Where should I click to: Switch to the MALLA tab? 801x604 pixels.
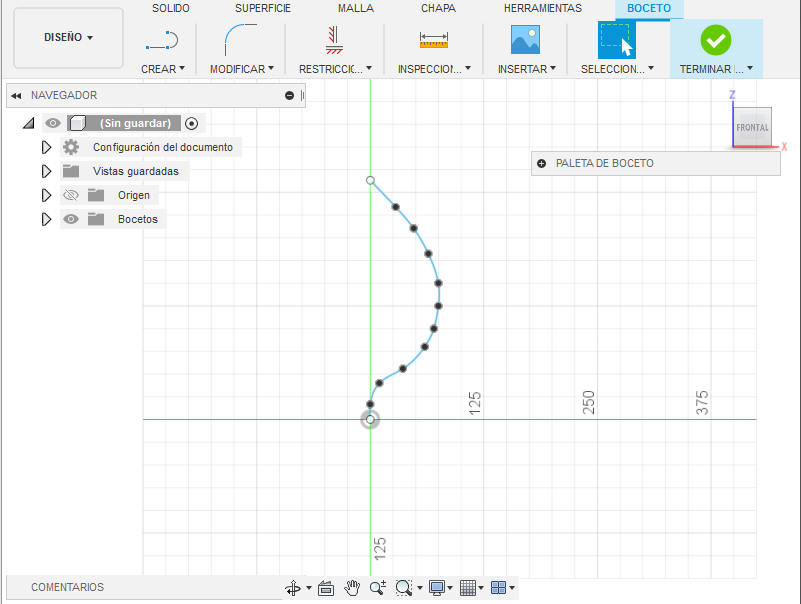pyautogui.click(x=356, y=8)
